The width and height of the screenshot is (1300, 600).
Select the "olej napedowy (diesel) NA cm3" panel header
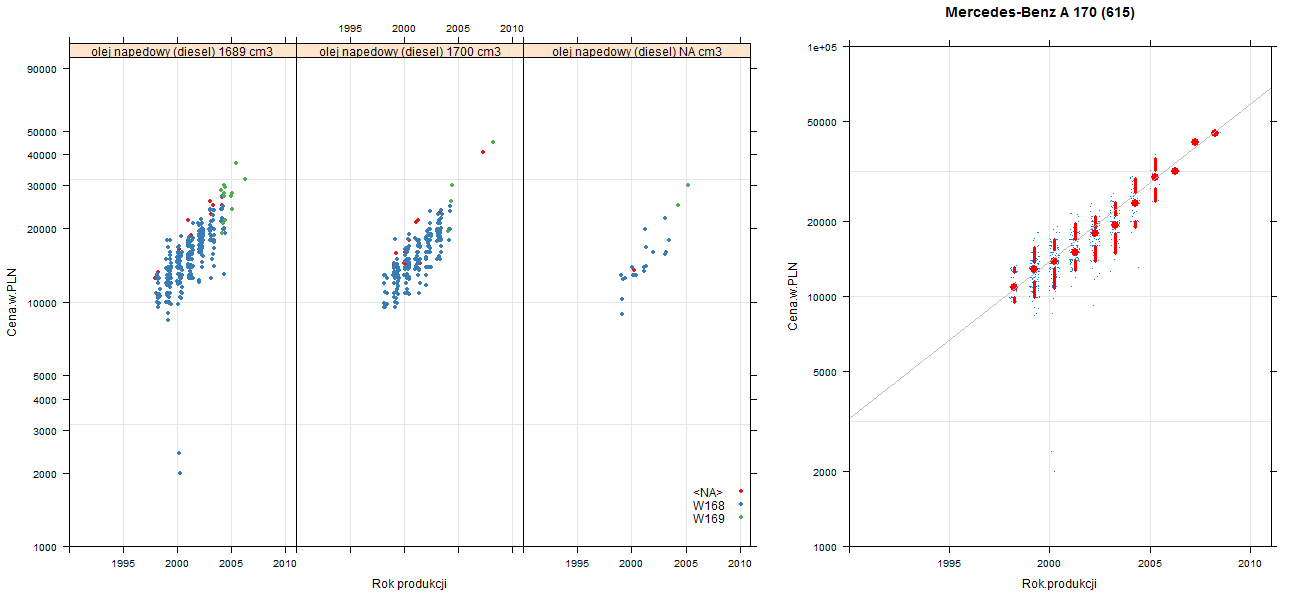tap(637, 51)
